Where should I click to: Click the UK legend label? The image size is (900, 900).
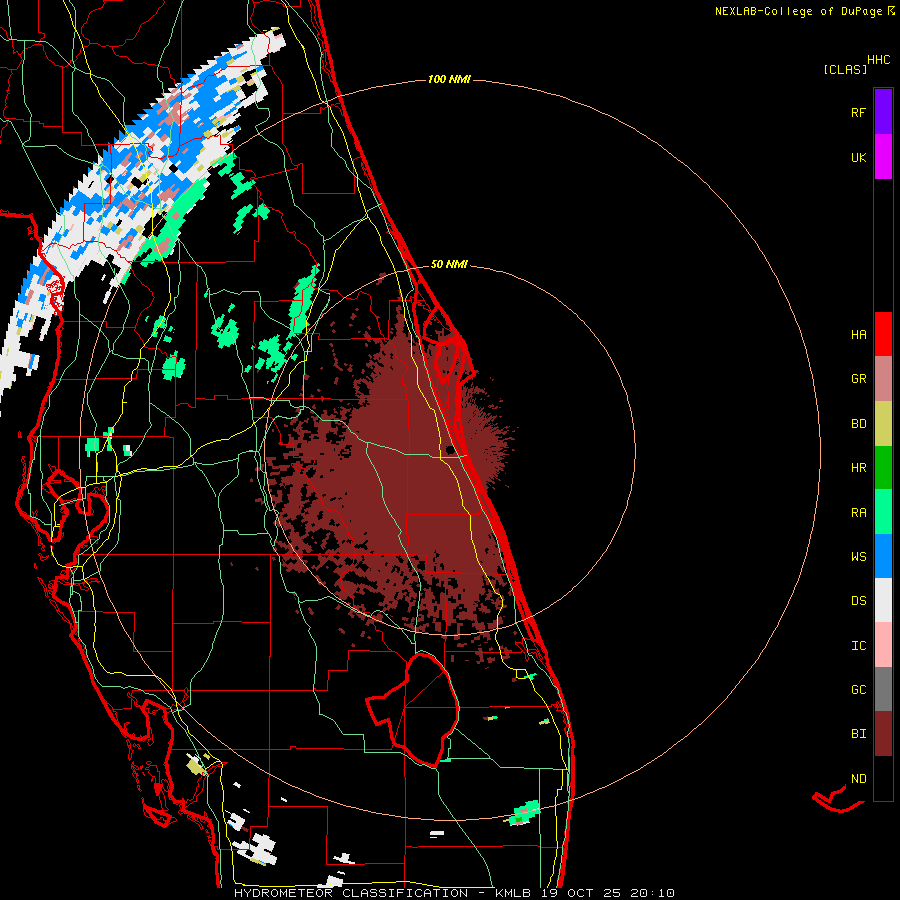click(x=858, y=158)
